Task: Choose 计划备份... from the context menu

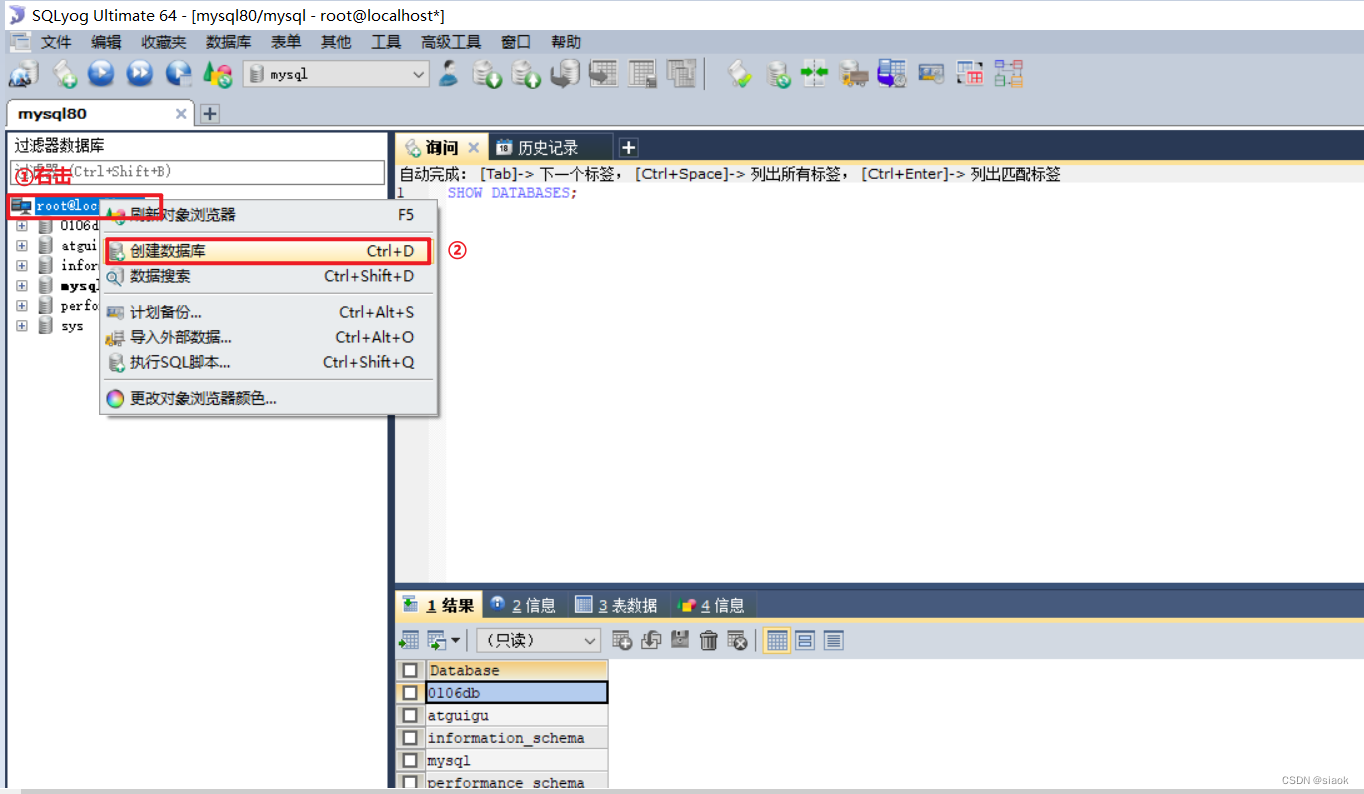Action: (x=268, y=312)
